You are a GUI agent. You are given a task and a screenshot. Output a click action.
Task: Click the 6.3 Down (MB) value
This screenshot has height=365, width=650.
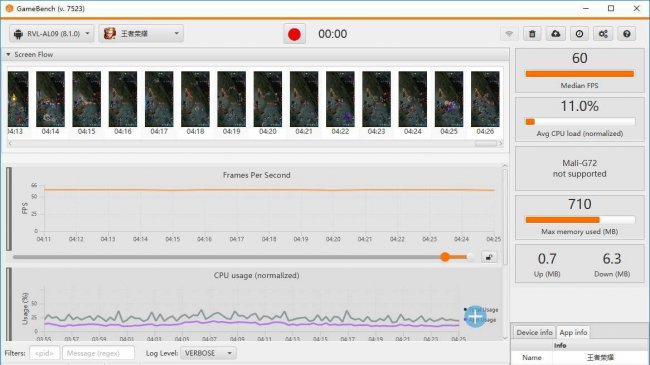[x=612, y=259]
